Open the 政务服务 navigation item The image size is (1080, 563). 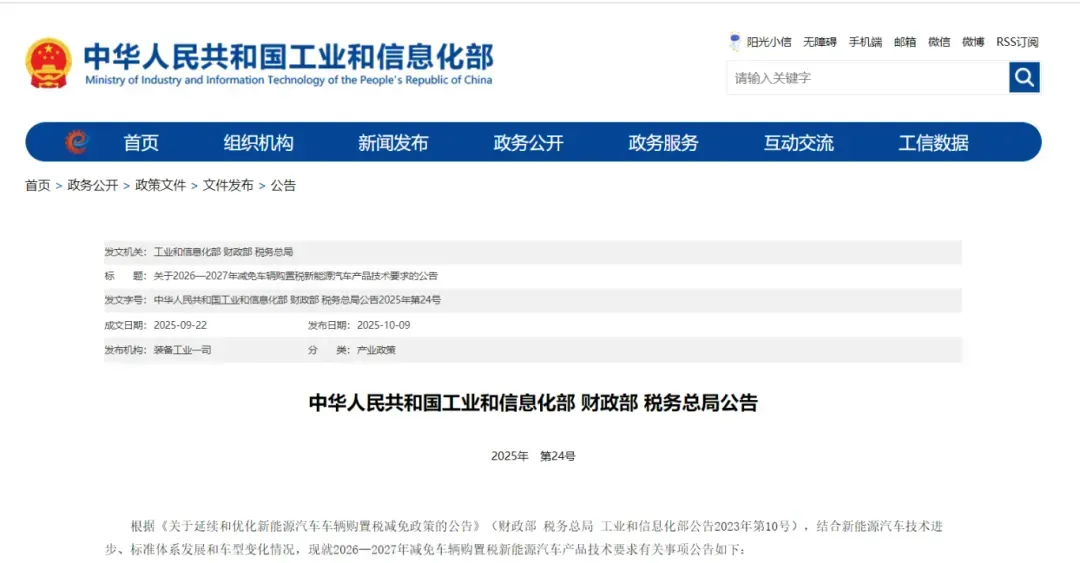click(663, 143)
